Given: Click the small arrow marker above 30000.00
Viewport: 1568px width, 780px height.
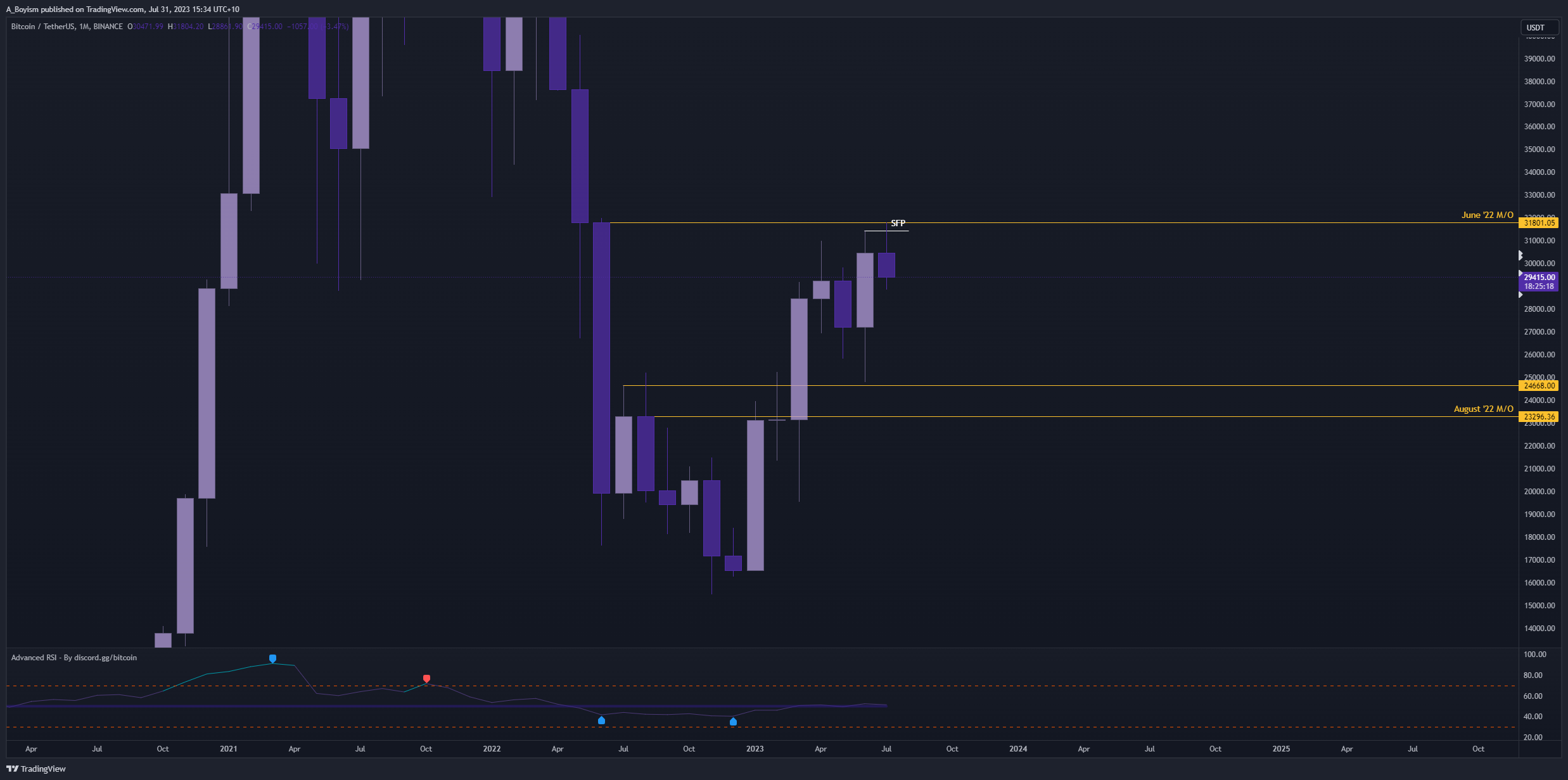Looking at the screenshot, I should pos(1520,255).
